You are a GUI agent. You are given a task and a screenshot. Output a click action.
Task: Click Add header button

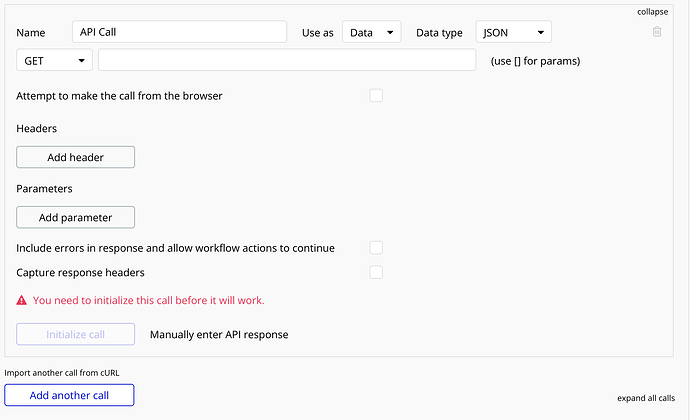click(x=75, y=157)
